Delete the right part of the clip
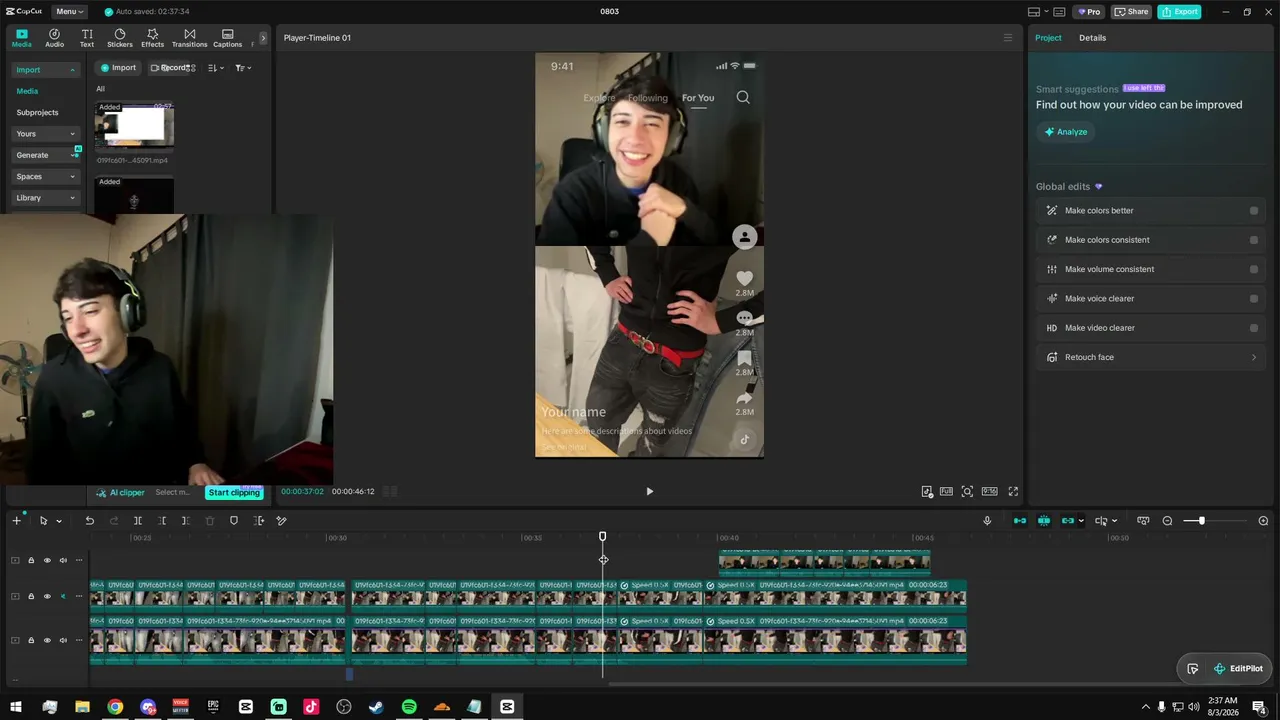 pyautogui.click(x=186, y=521)
